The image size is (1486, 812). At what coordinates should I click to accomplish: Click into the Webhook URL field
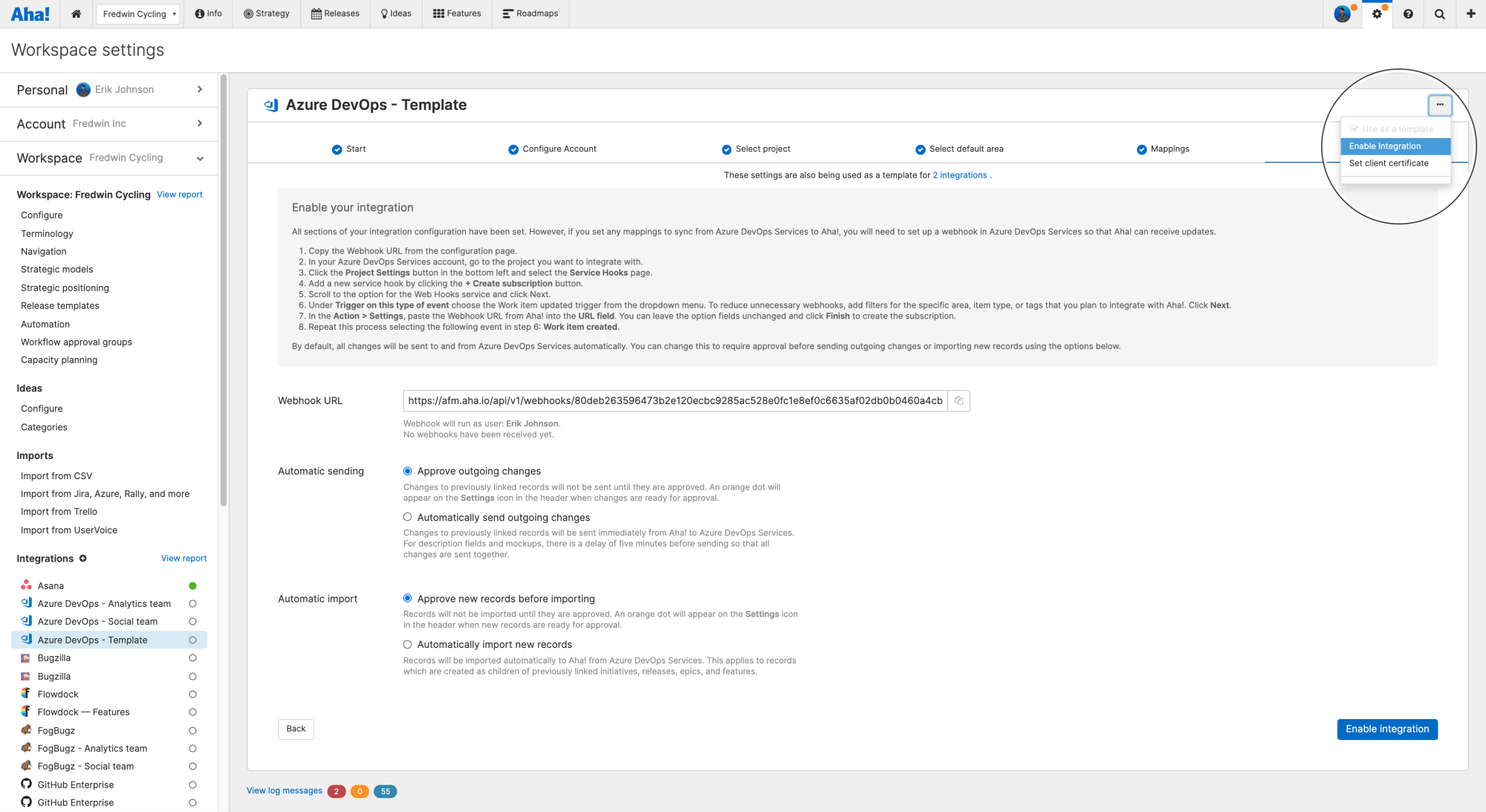675,400
